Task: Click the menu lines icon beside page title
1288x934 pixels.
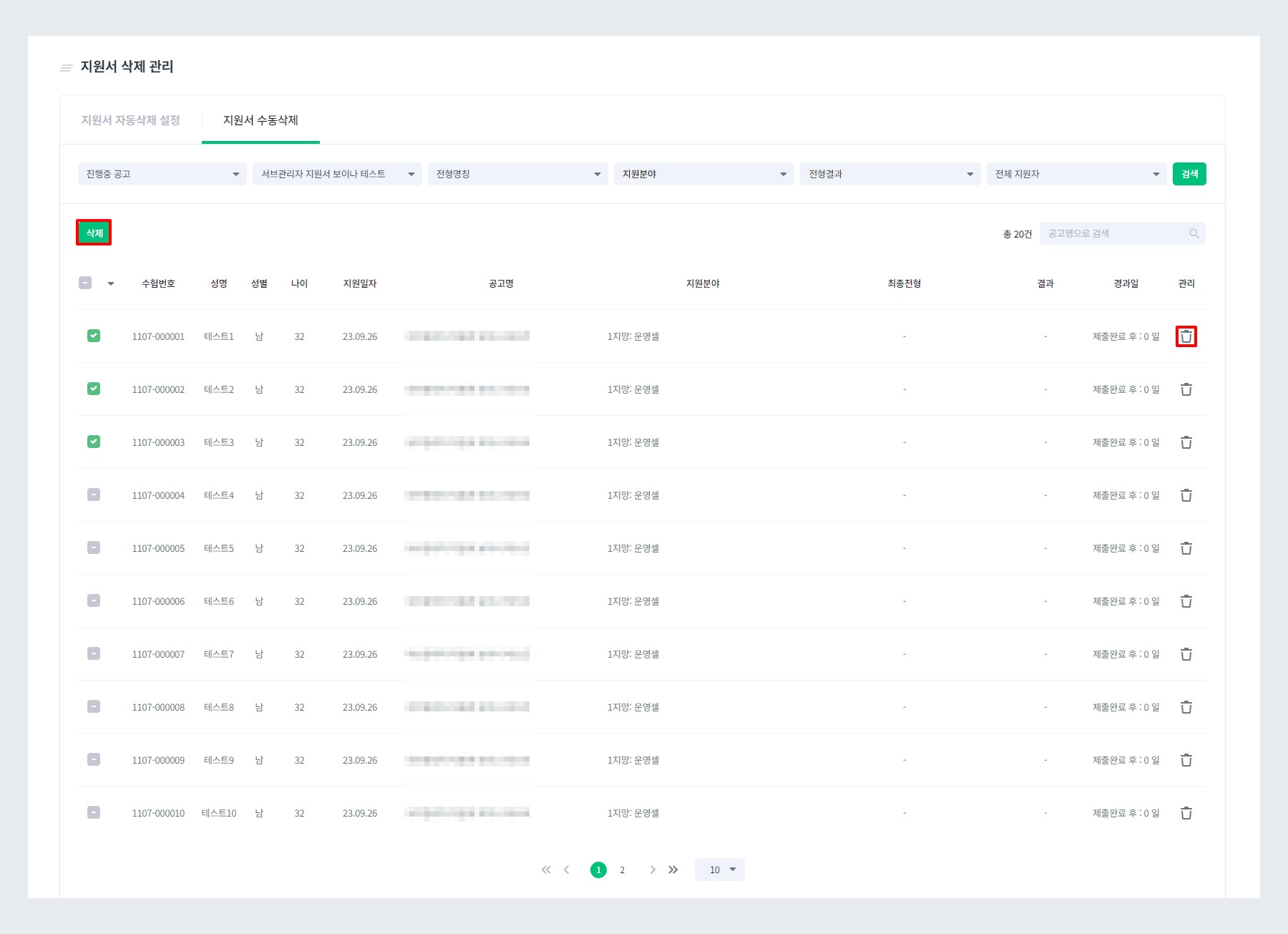Action: 66,68
